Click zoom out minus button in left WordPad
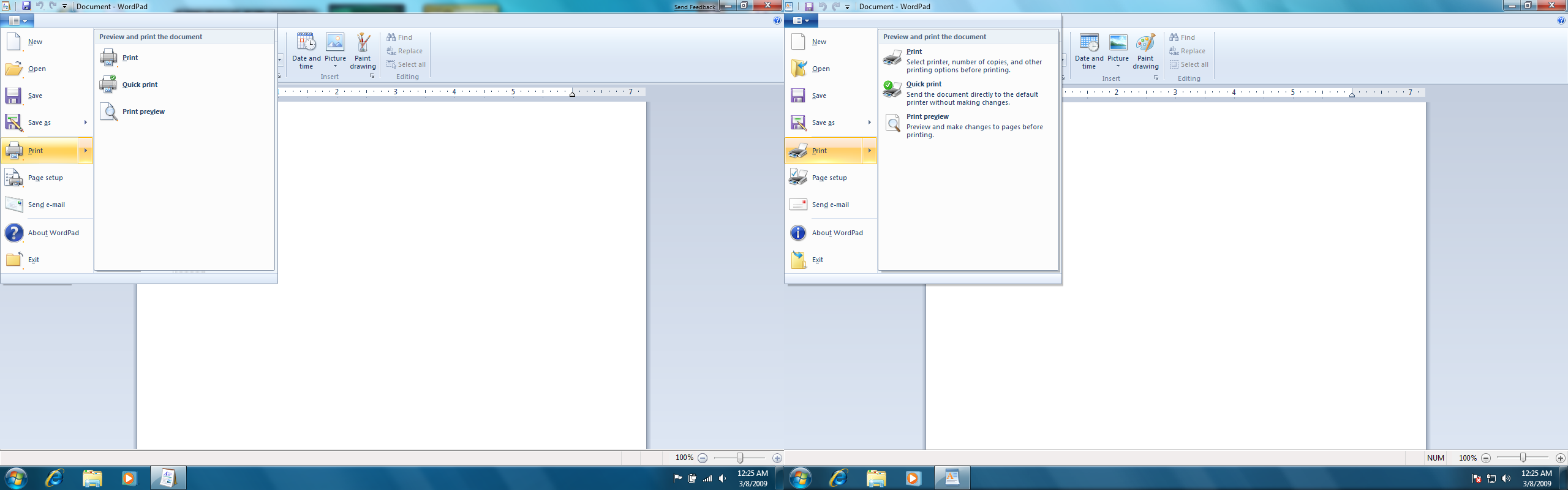 pos(703,458)
